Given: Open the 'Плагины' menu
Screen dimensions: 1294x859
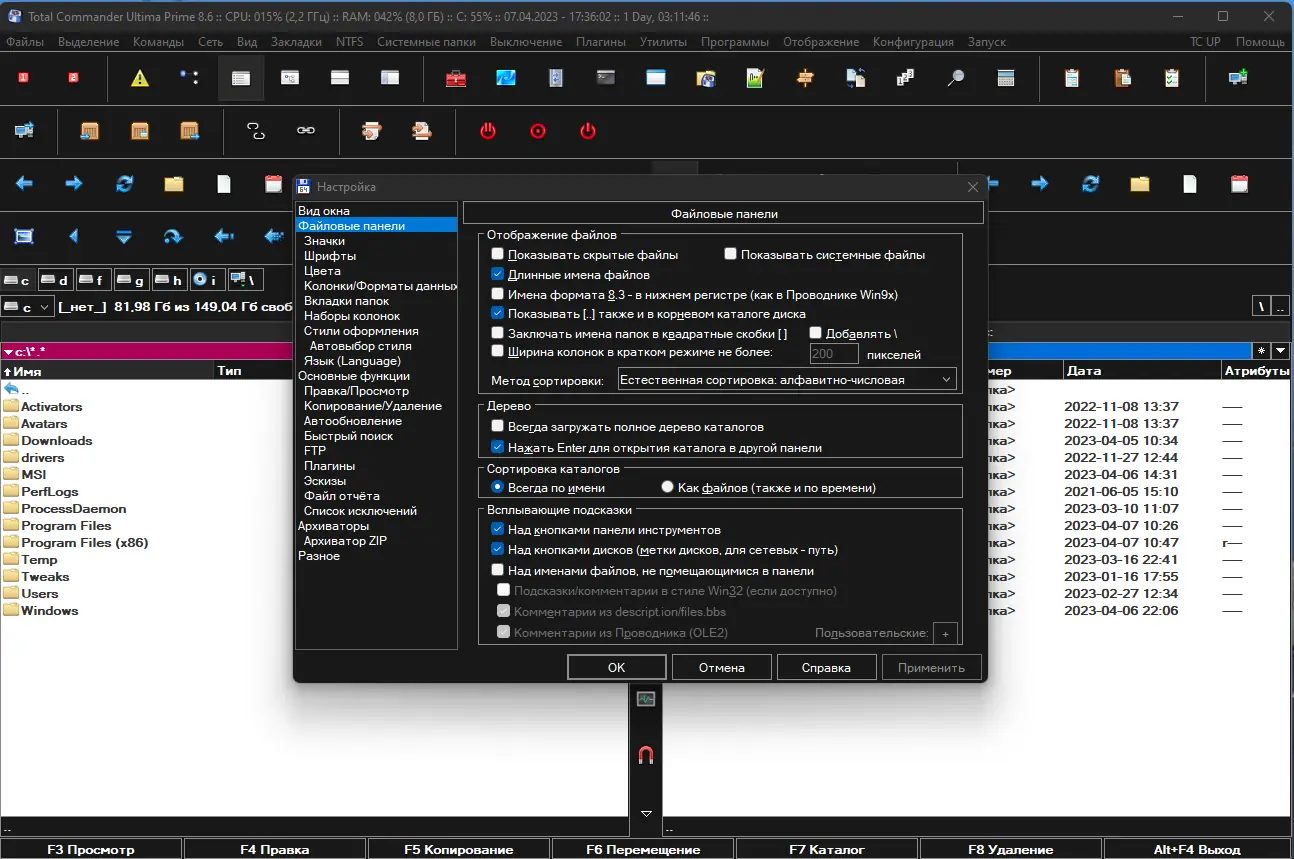Looking at the screenshot, I should [601, 42].
